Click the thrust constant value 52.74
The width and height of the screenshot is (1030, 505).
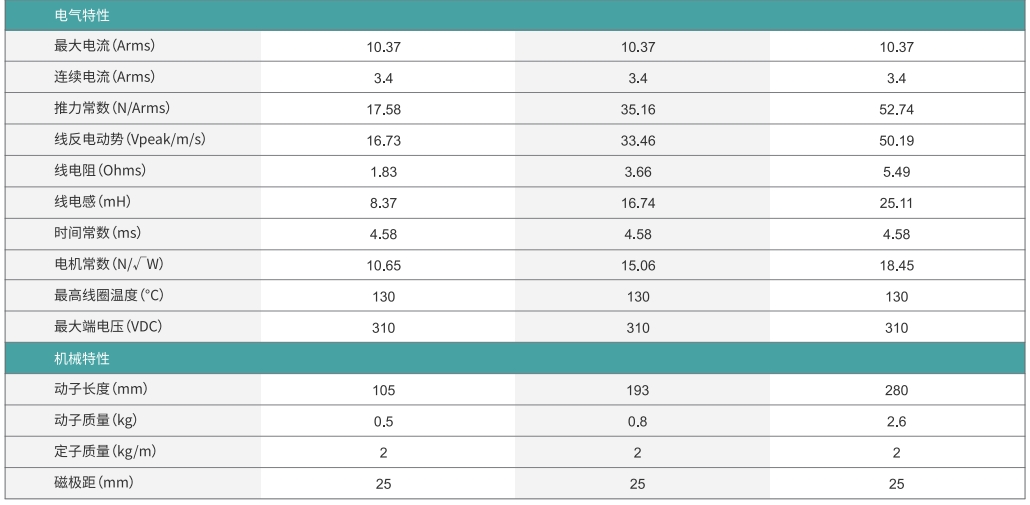[x=896, y=109]
